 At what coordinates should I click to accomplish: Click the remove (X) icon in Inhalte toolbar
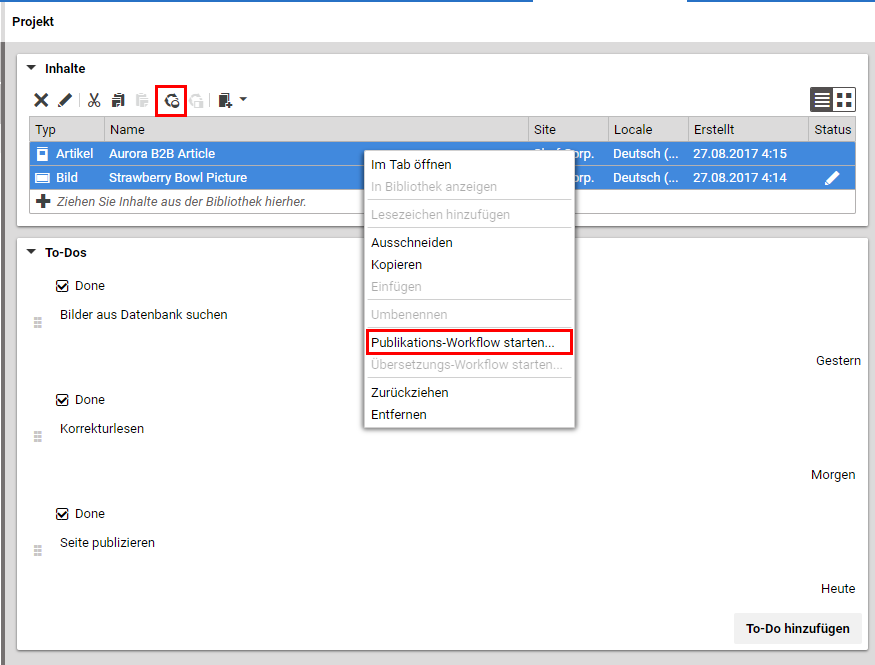click(41, 100)
